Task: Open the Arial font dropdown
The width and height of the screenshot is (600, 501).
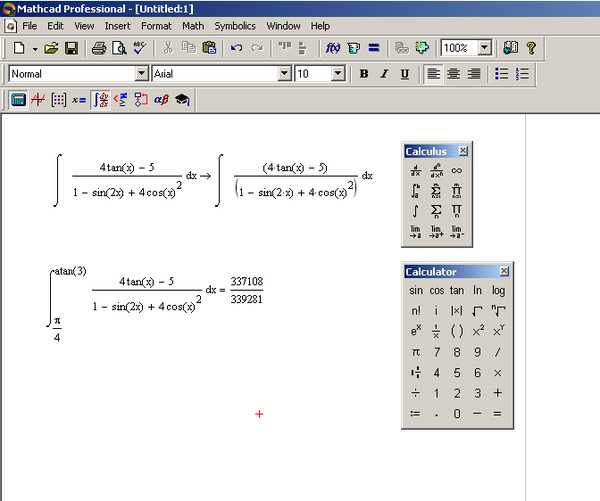Action: (x=284, y=73)
